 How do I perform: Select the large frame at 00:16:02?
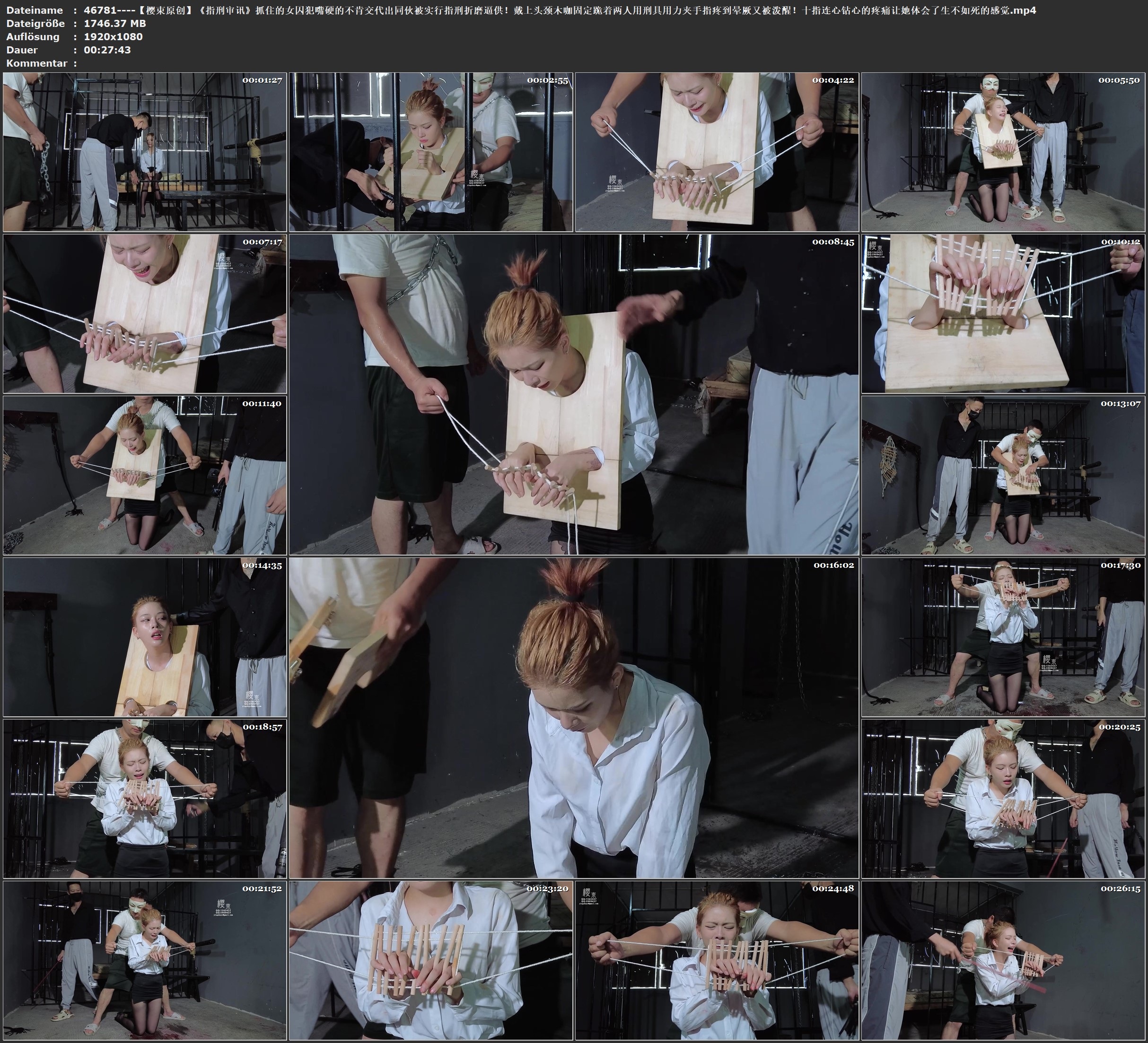point(573,718)
